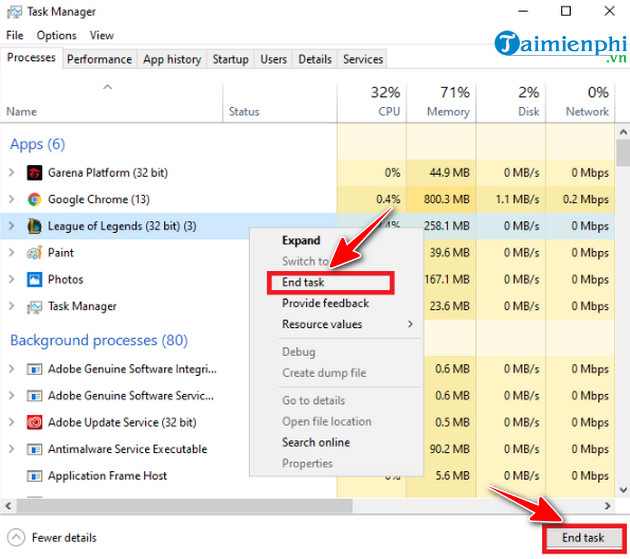Expand the Garena Platform process group
Screen dimensions: 630x559
tap(12, 173)
